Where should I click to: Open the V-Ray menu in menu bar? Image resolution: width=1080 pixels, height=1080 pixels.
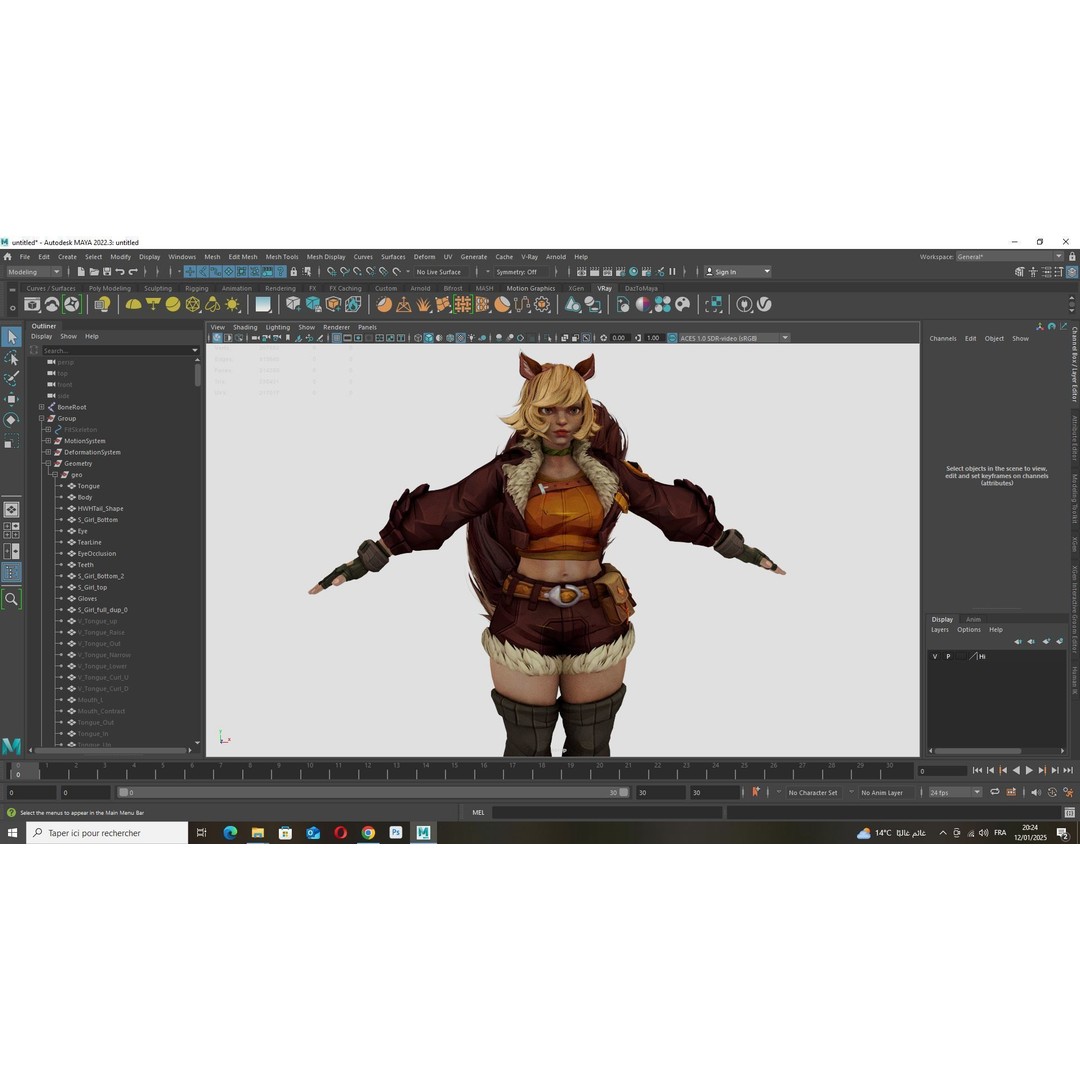click(529, 257)
